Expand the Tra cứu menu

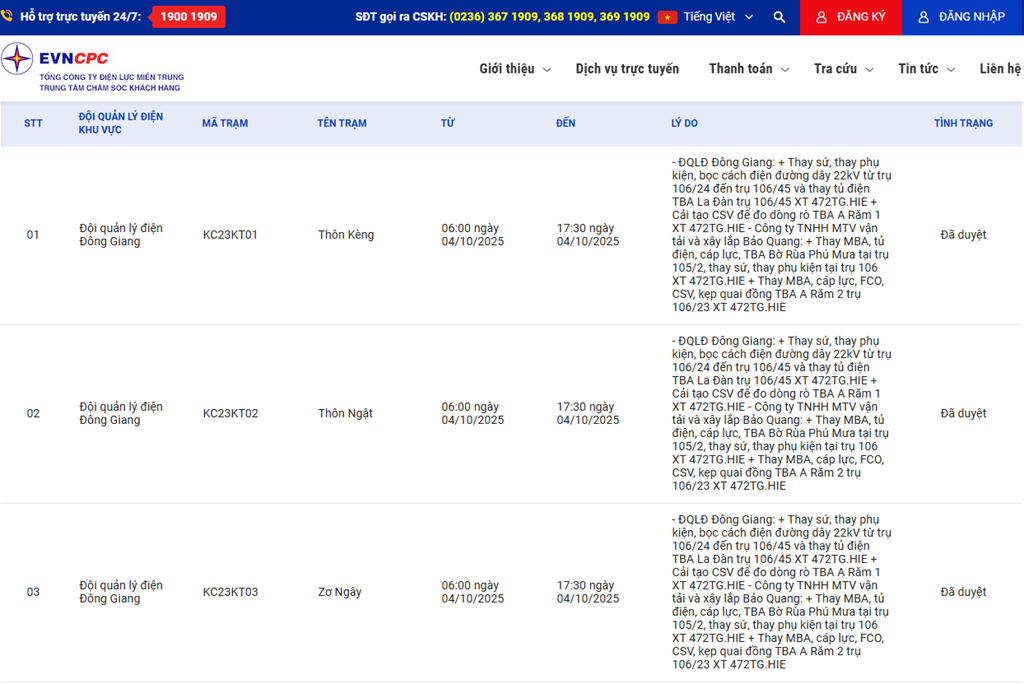tap(843, 69)
